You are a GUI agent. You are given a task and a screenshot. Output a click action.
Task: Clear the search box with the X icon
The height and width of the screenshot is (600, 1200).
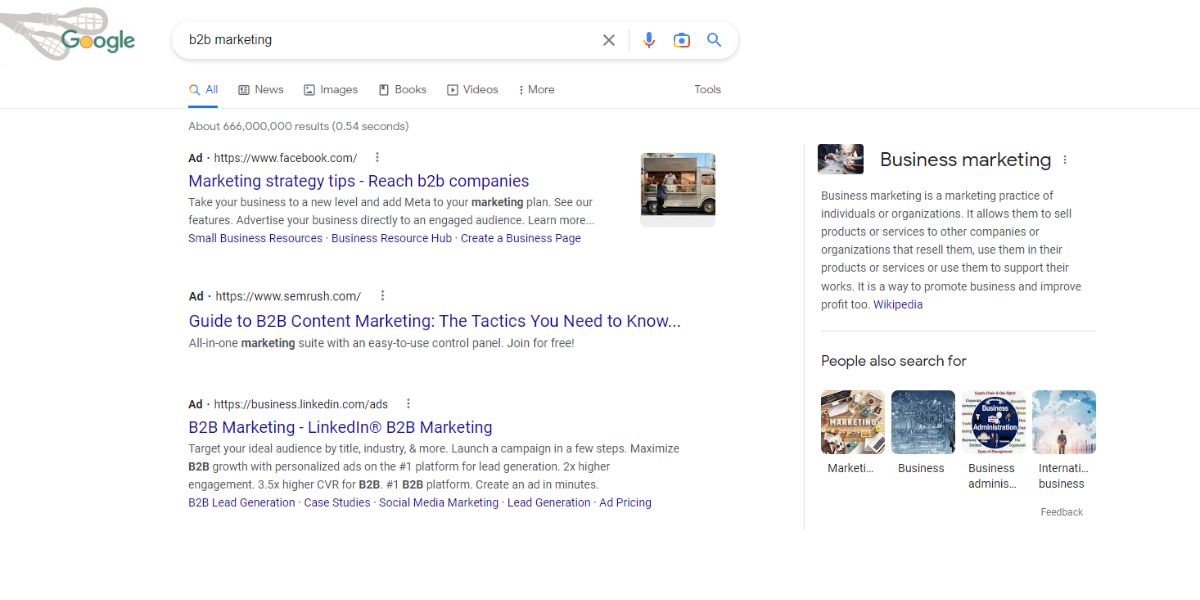pyautogui.click(x=609, y=40)
